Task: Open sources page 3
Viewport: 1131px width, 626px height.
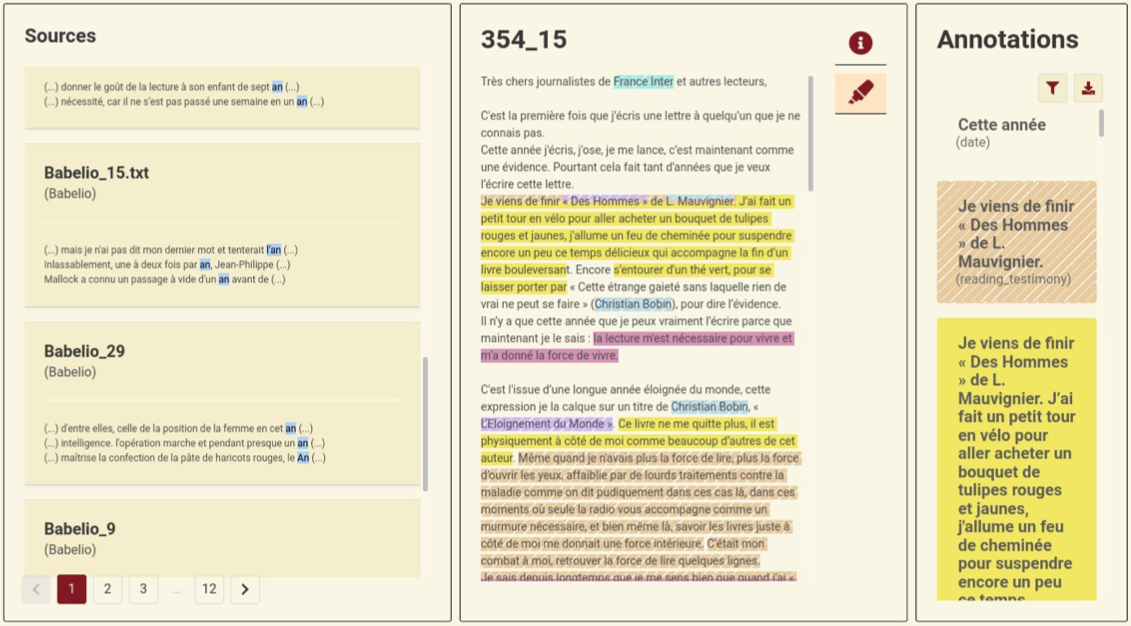Action: click(143, 589)
